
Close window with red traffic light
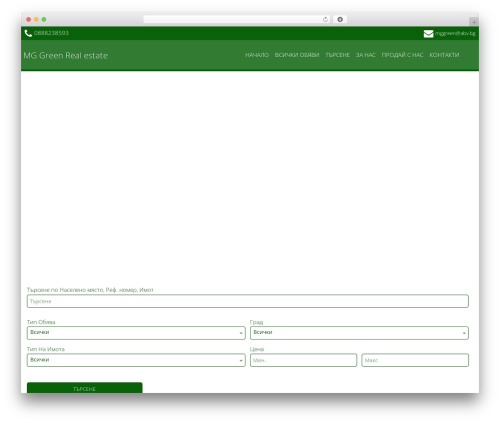[x=29, y=19]
